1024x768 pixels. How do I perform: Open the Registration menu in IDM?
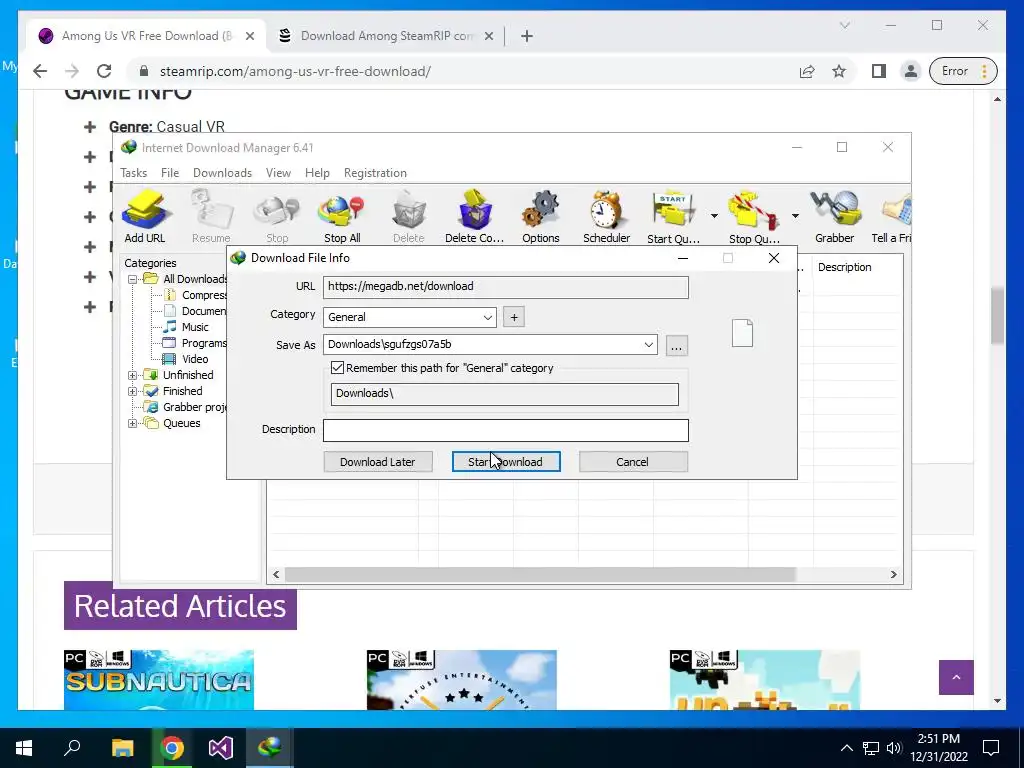point(376,173)
